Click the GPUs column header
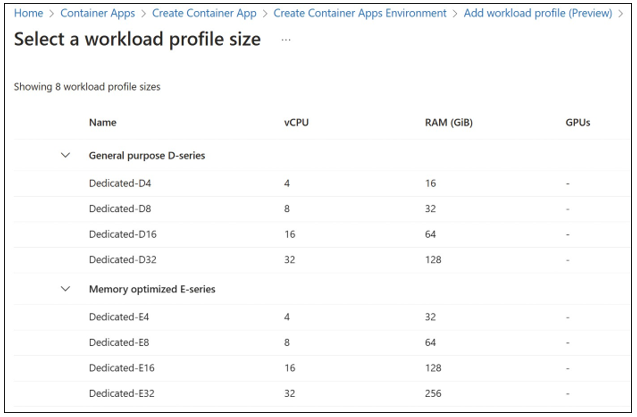 (x=578, y=122)
